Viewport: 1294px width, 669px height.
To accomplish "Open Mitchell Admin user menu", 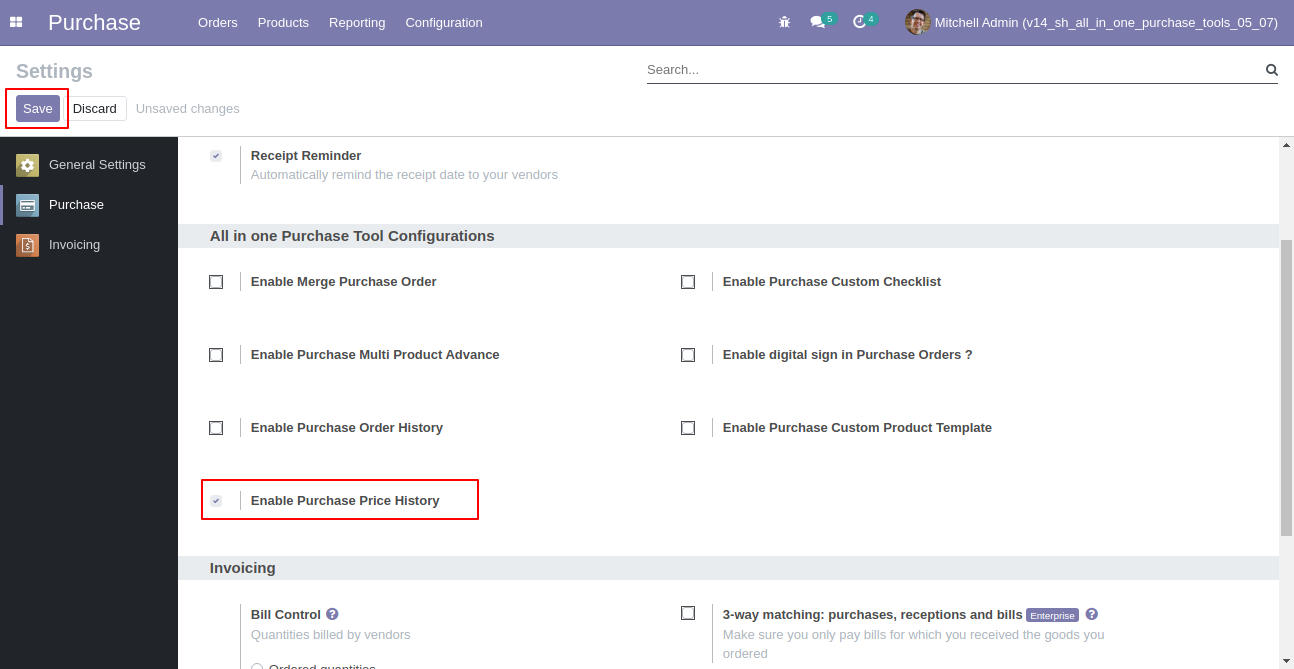I will click(x=1091, y=22).
